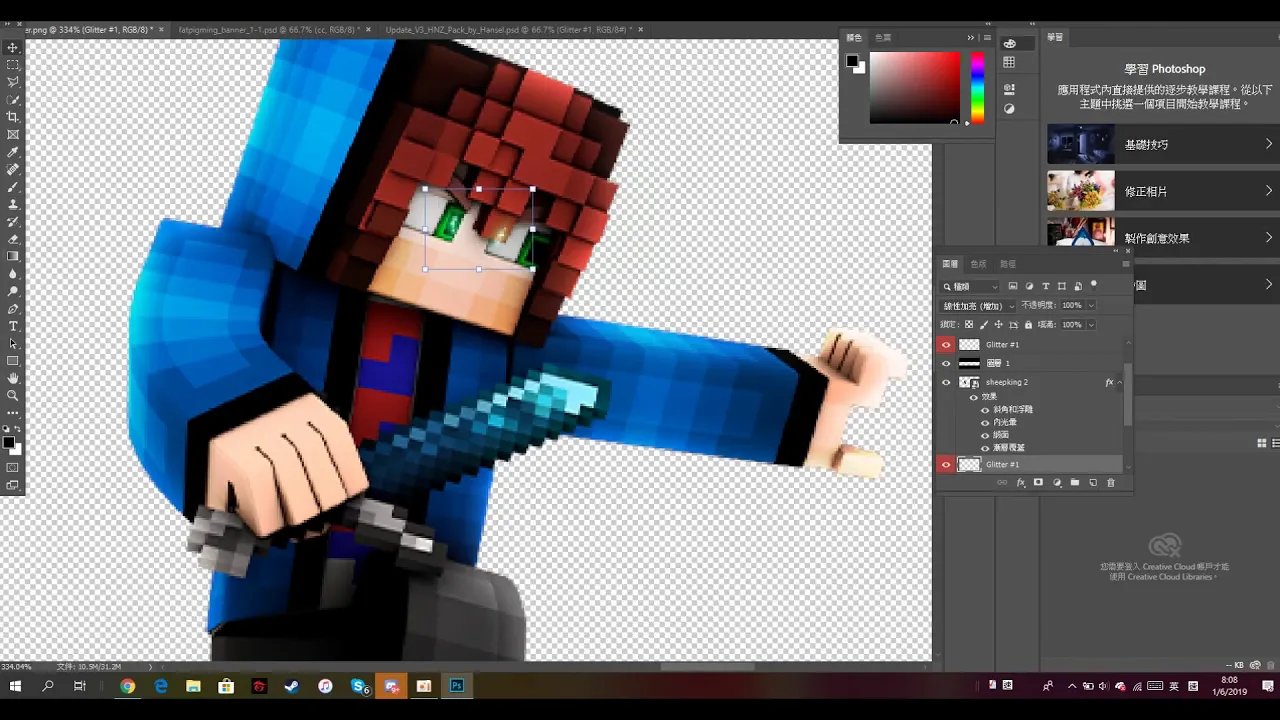
Task: Switch to the 色票 swatches tab
Action: coord(883,37)
